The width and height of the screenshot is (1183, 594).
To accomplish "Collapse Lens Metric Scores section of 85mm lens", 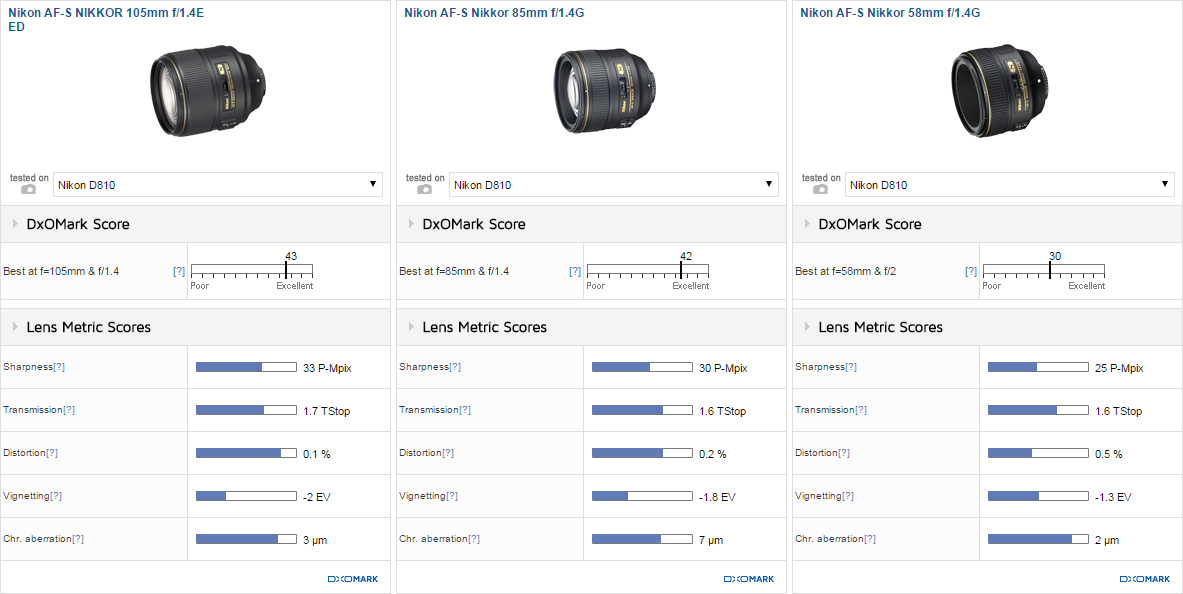I will coord(478,327).
